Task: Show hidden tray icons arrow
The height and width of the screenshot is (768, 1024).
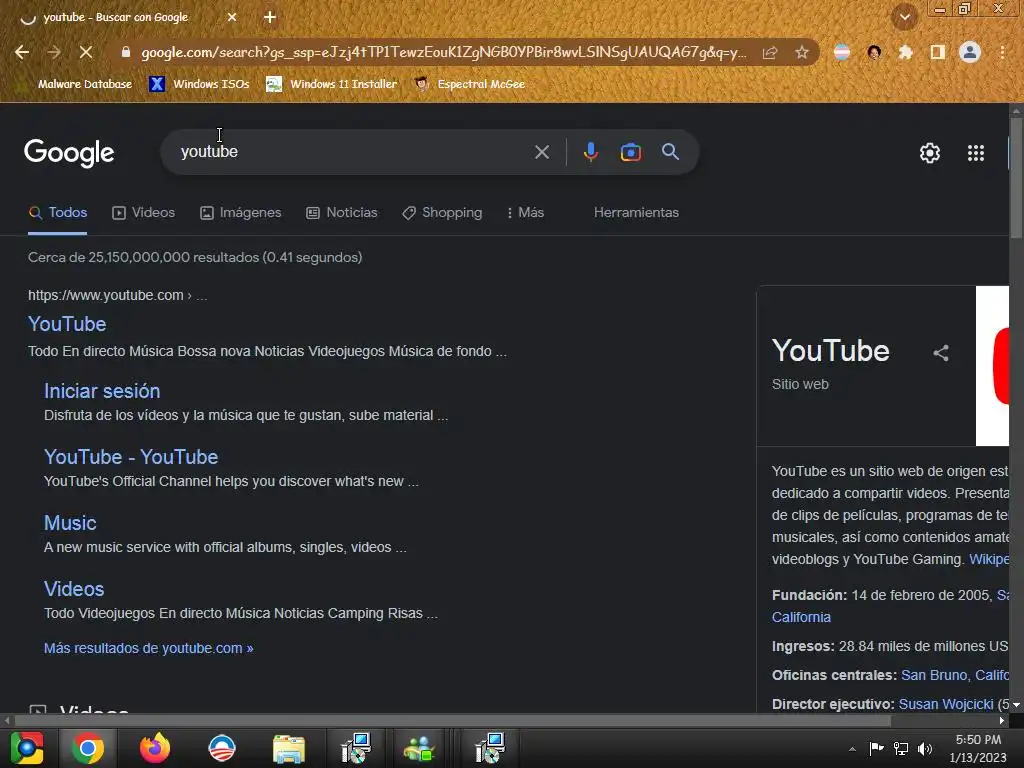Action: [x=852, y=749]
